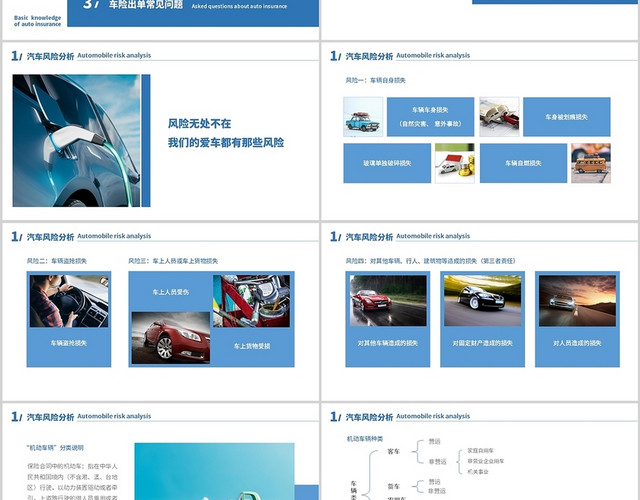The width and height of the screenshot is (640, 500).
Task: Click the 对固定财产造成的损失 caption
Action: (482, 343)
